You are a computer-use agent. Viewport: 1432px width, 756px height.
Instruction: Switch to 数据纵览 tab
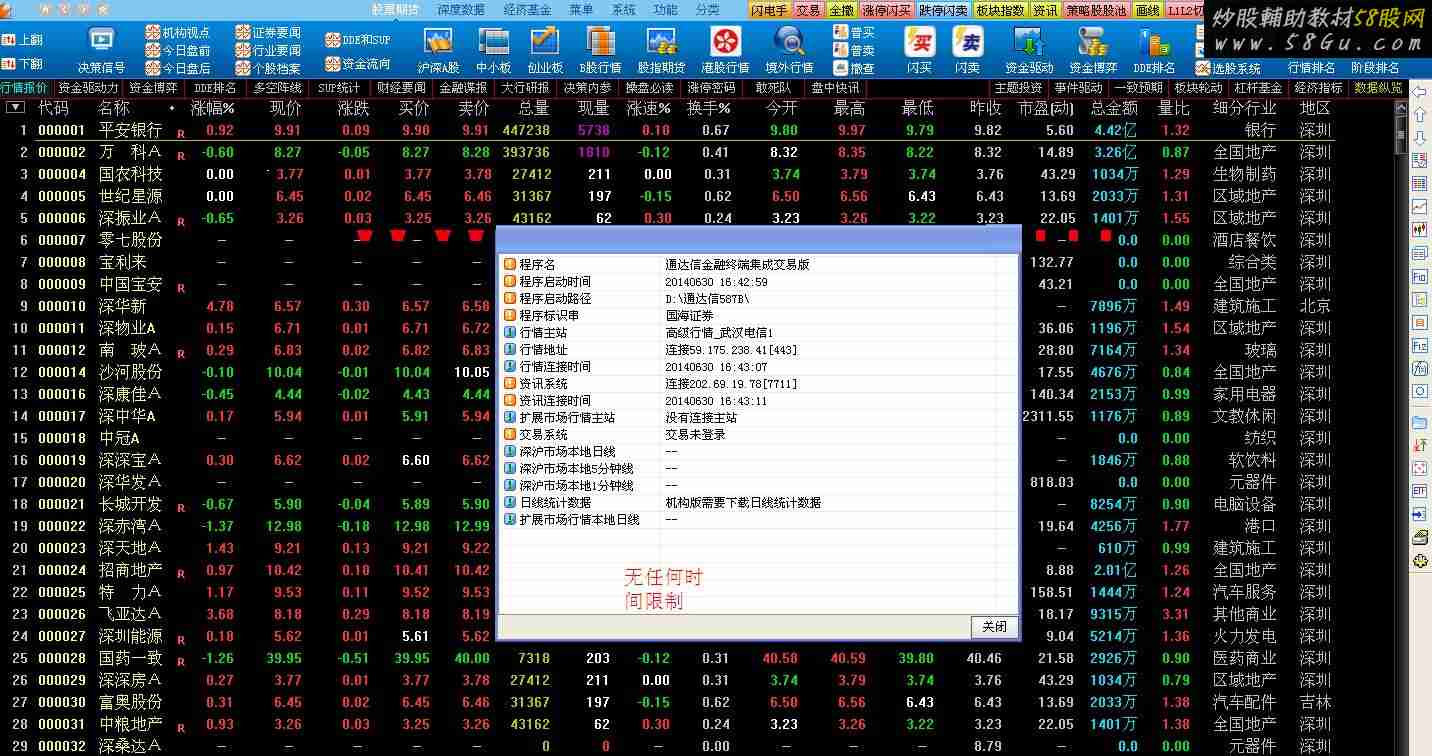(x=1377, y=88)
